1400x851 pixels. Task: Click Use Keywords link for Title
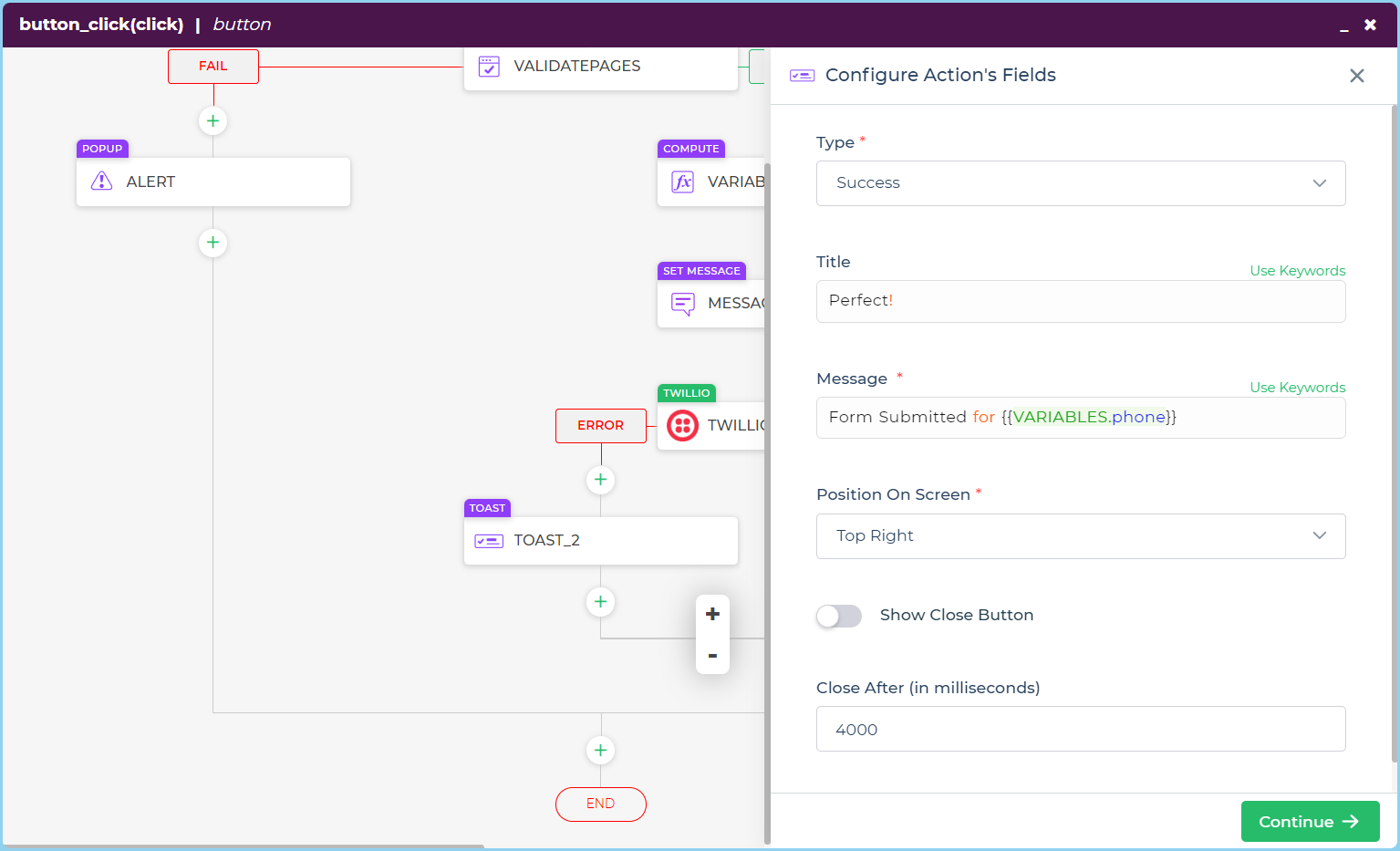click(1297, 271)
